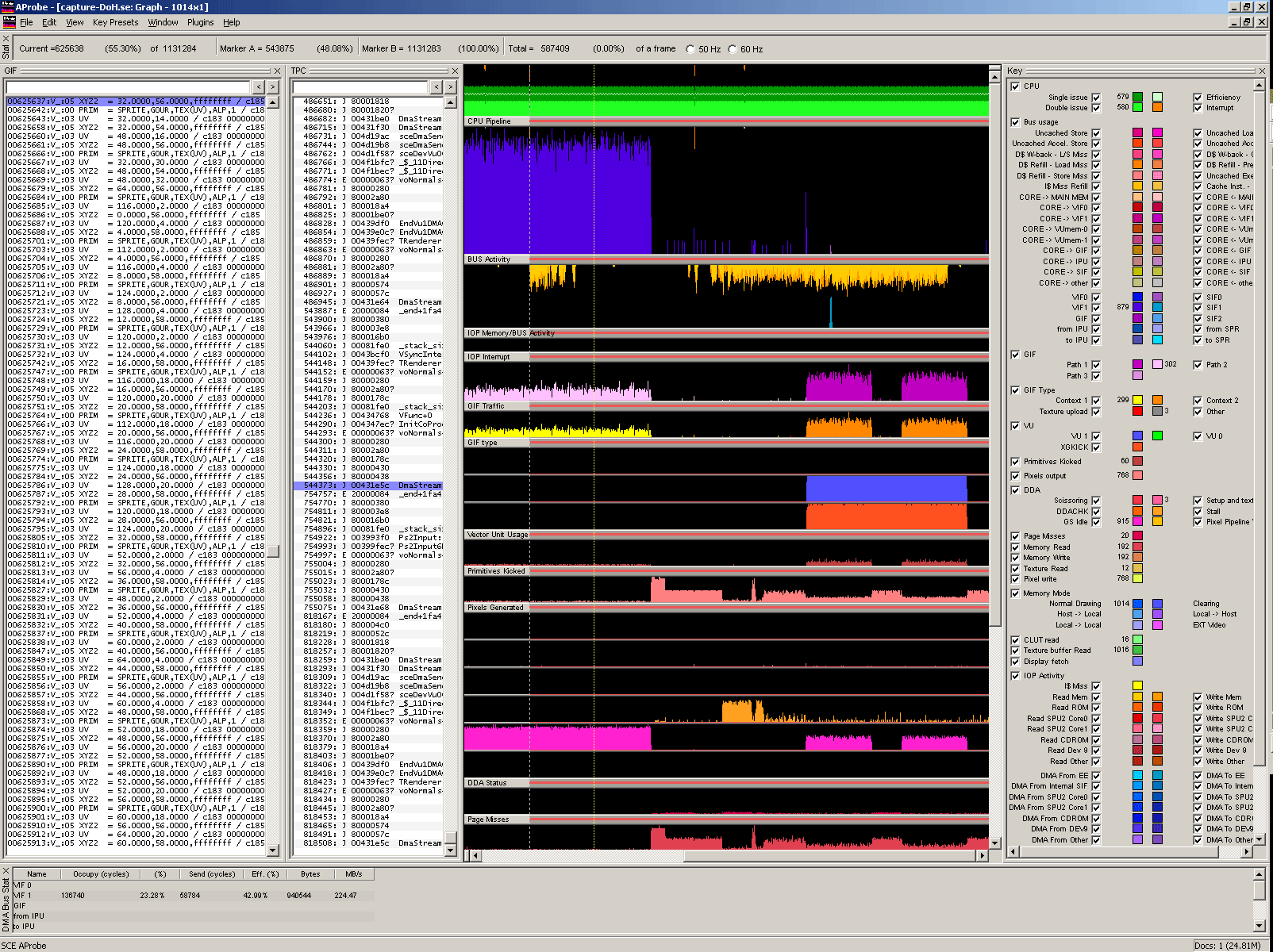
Task: Open the Plugins menu
Action: [200, 22]
